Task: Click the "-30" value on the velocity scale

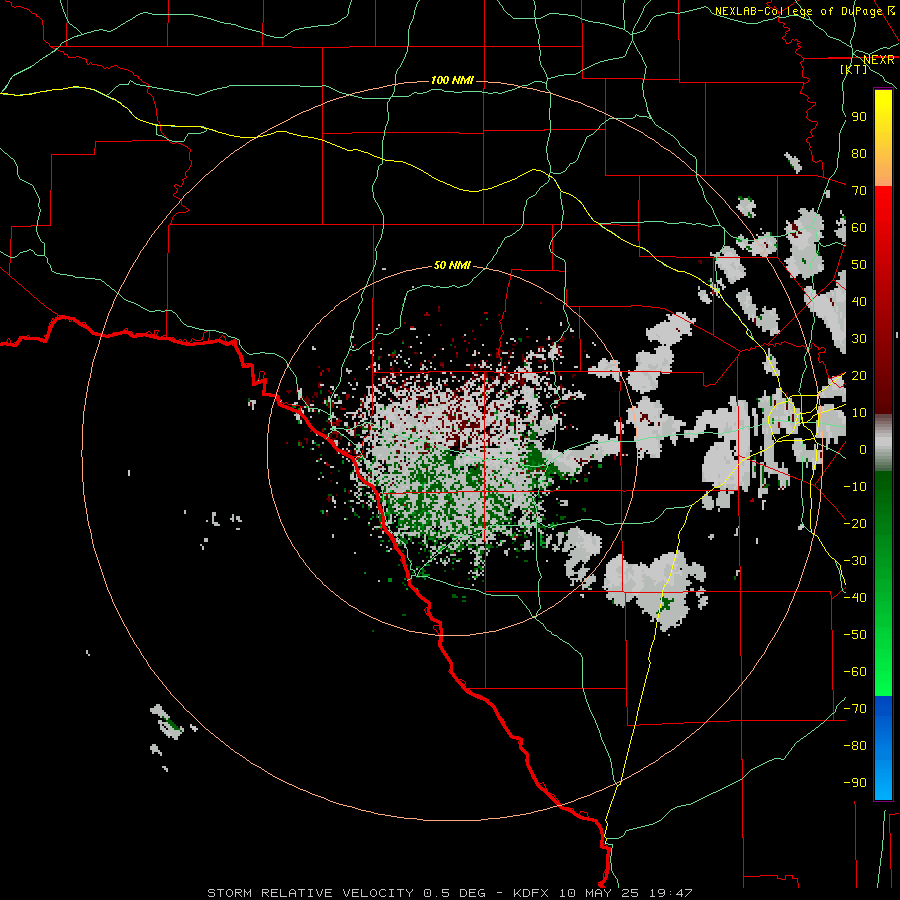Action: pyautogui.click(x=855, y=561)
